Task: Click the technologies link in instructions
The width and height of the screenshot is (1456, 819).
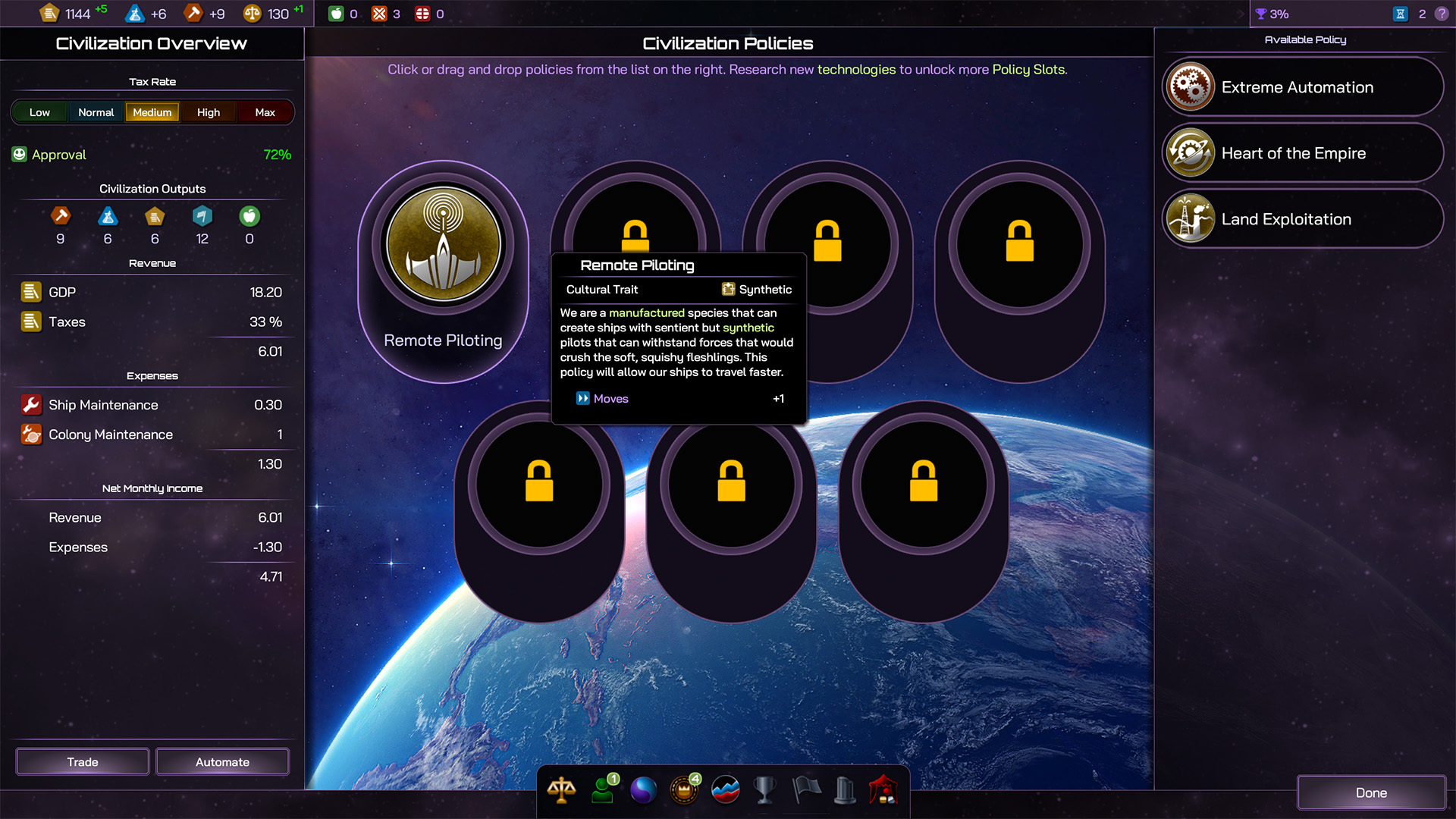Action: [856, 69]
